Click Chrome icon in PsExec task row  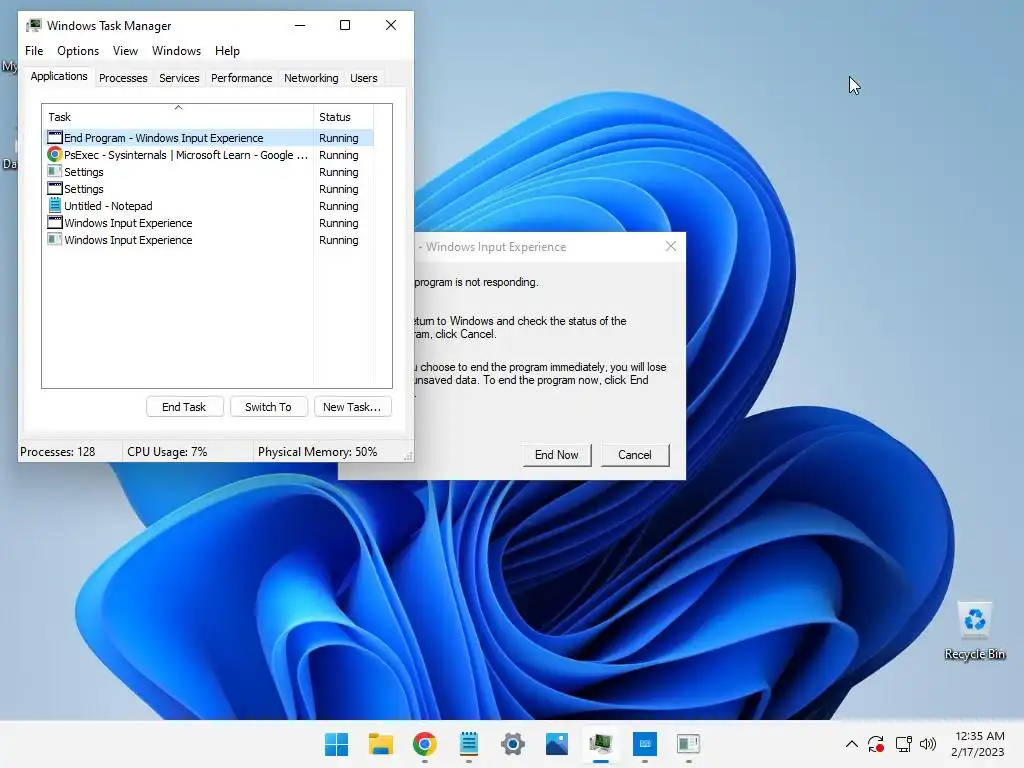tap(54, 155)
